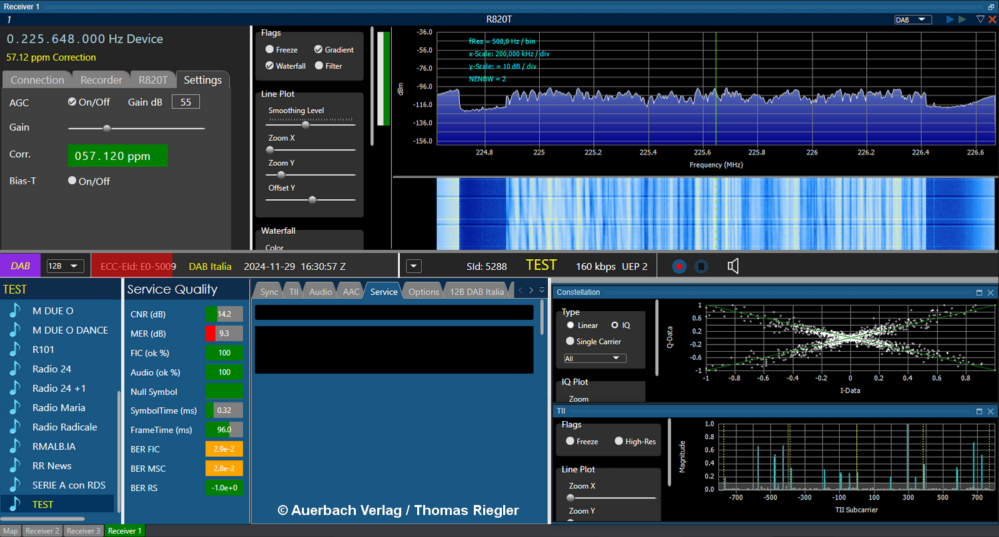Maximize the Constellation panel

click(979, 292)
